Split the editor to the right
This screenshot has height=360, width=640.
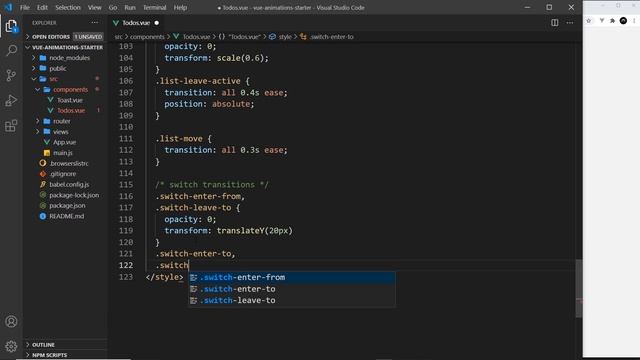(554, 23)
